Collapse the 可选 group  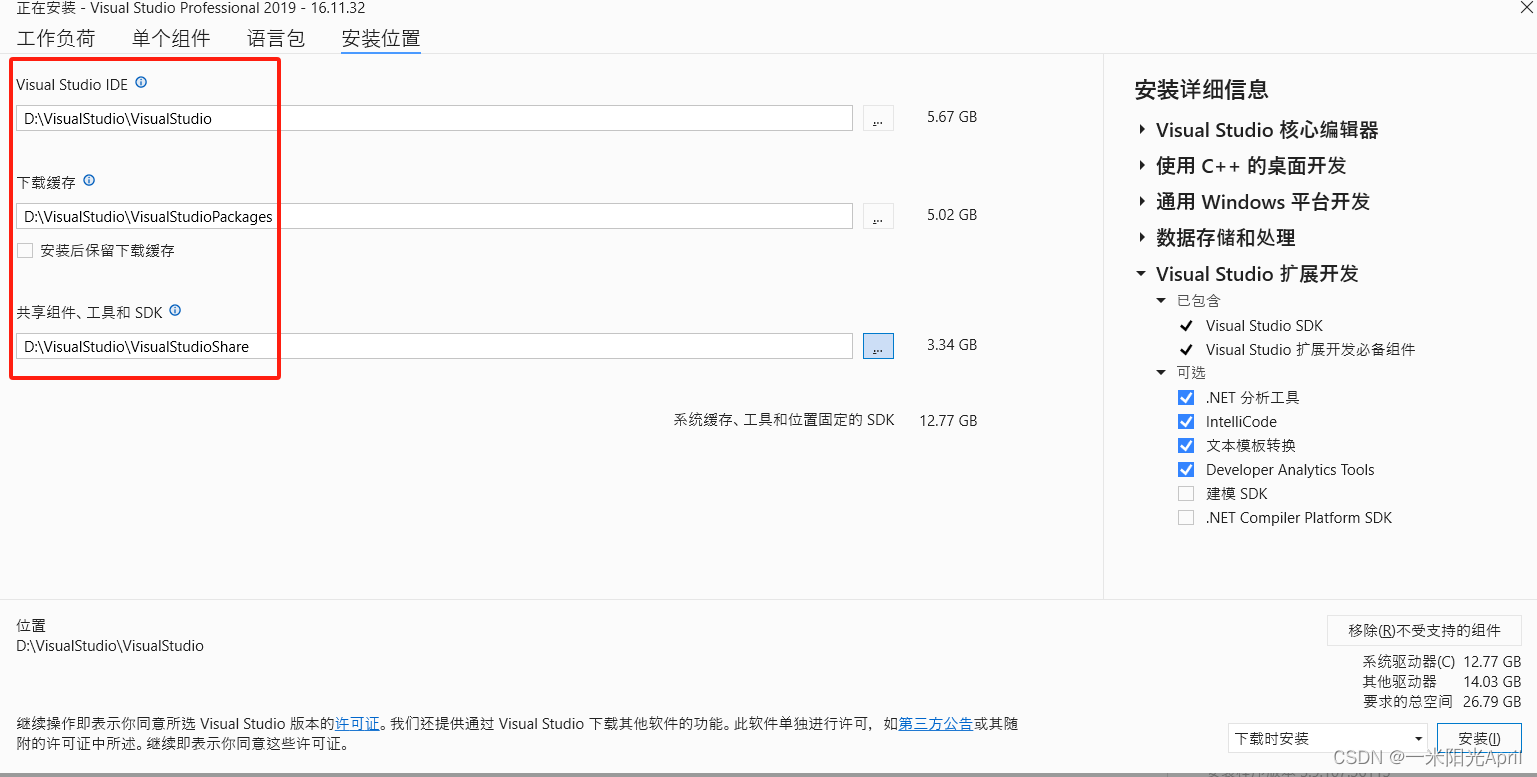(1161, 373)
